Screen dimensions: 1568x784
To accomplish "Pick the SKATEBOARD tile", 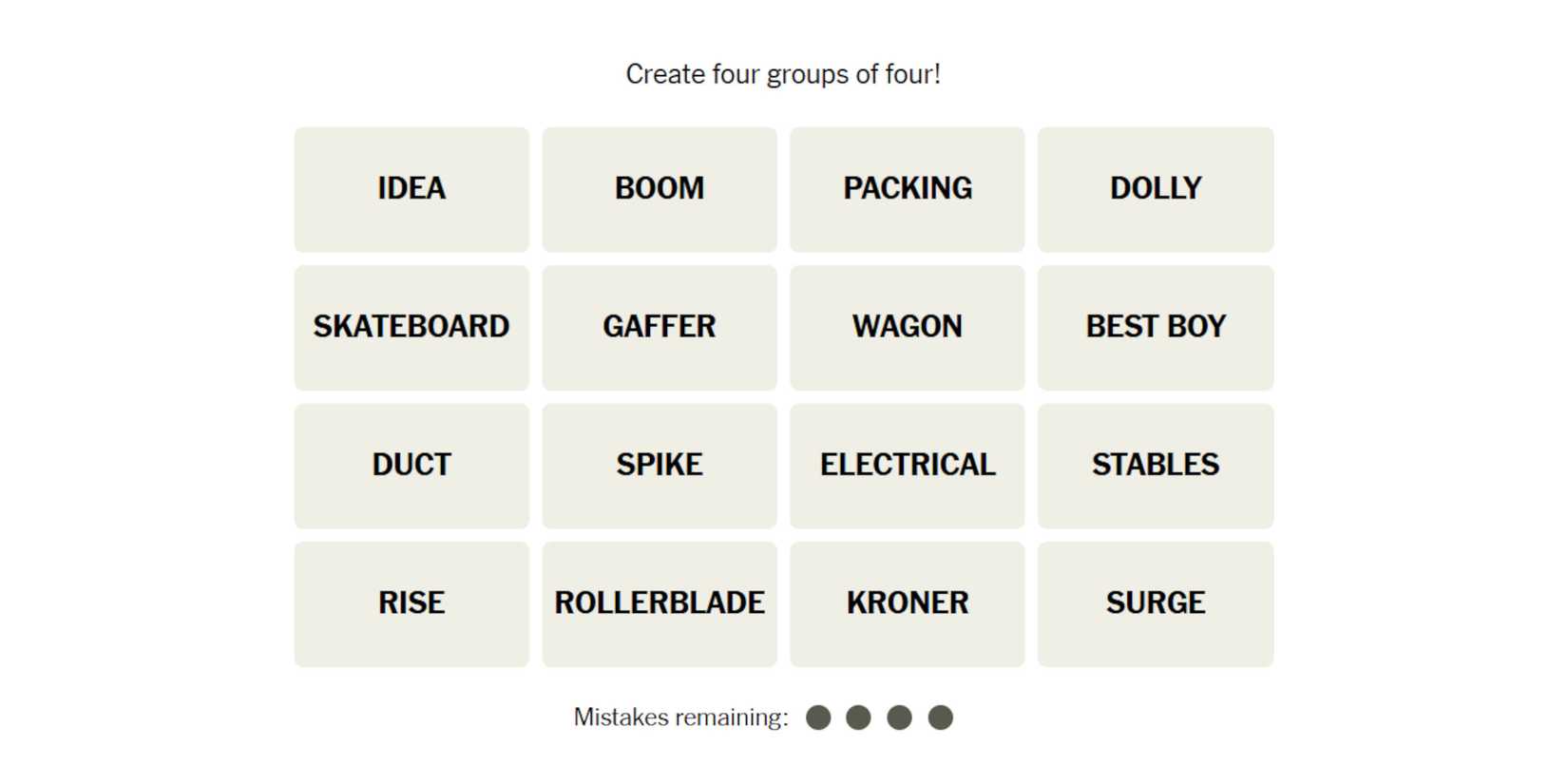I will coord(411,327).
